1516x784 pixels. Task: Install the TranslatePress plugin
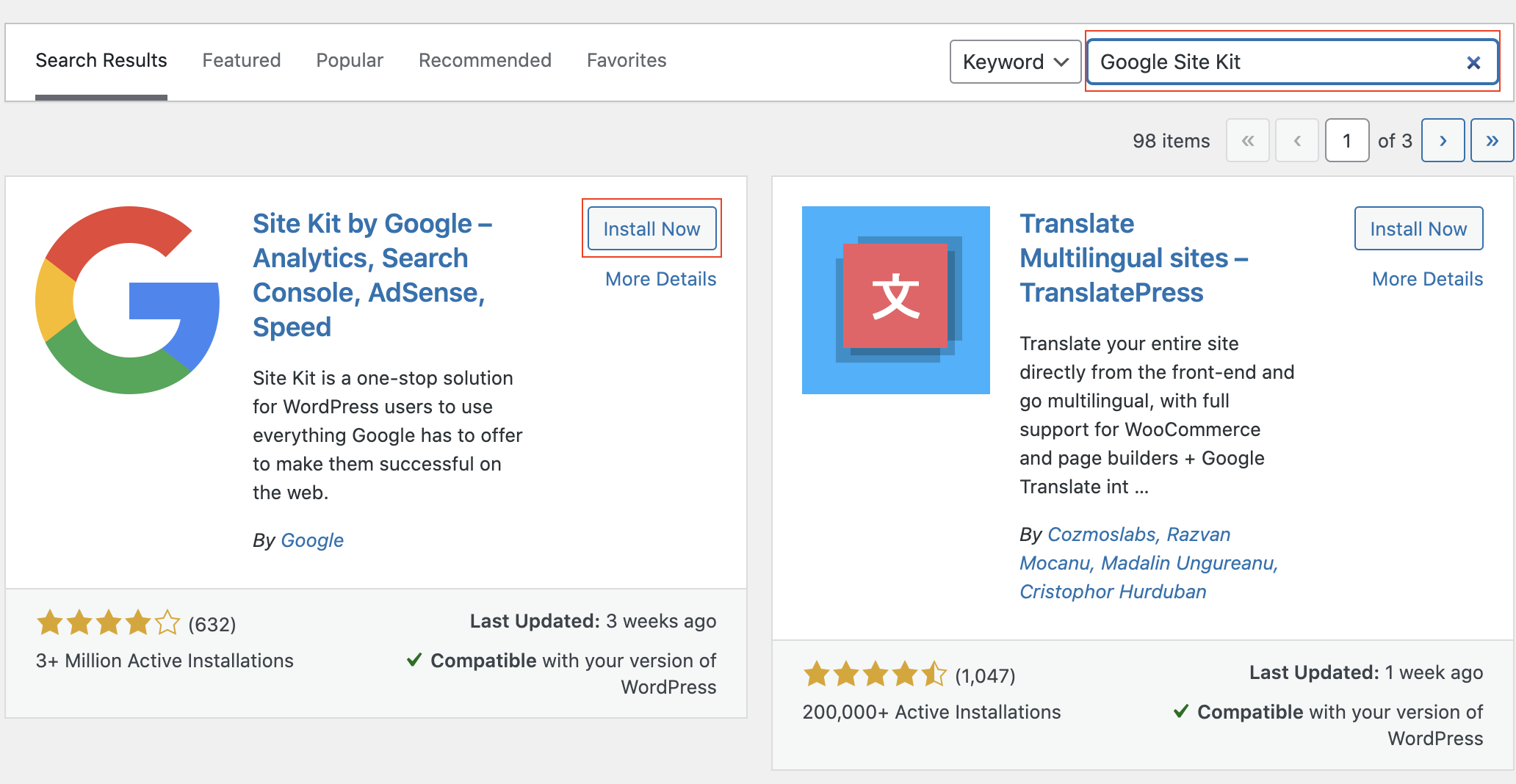coord(1418,229)
